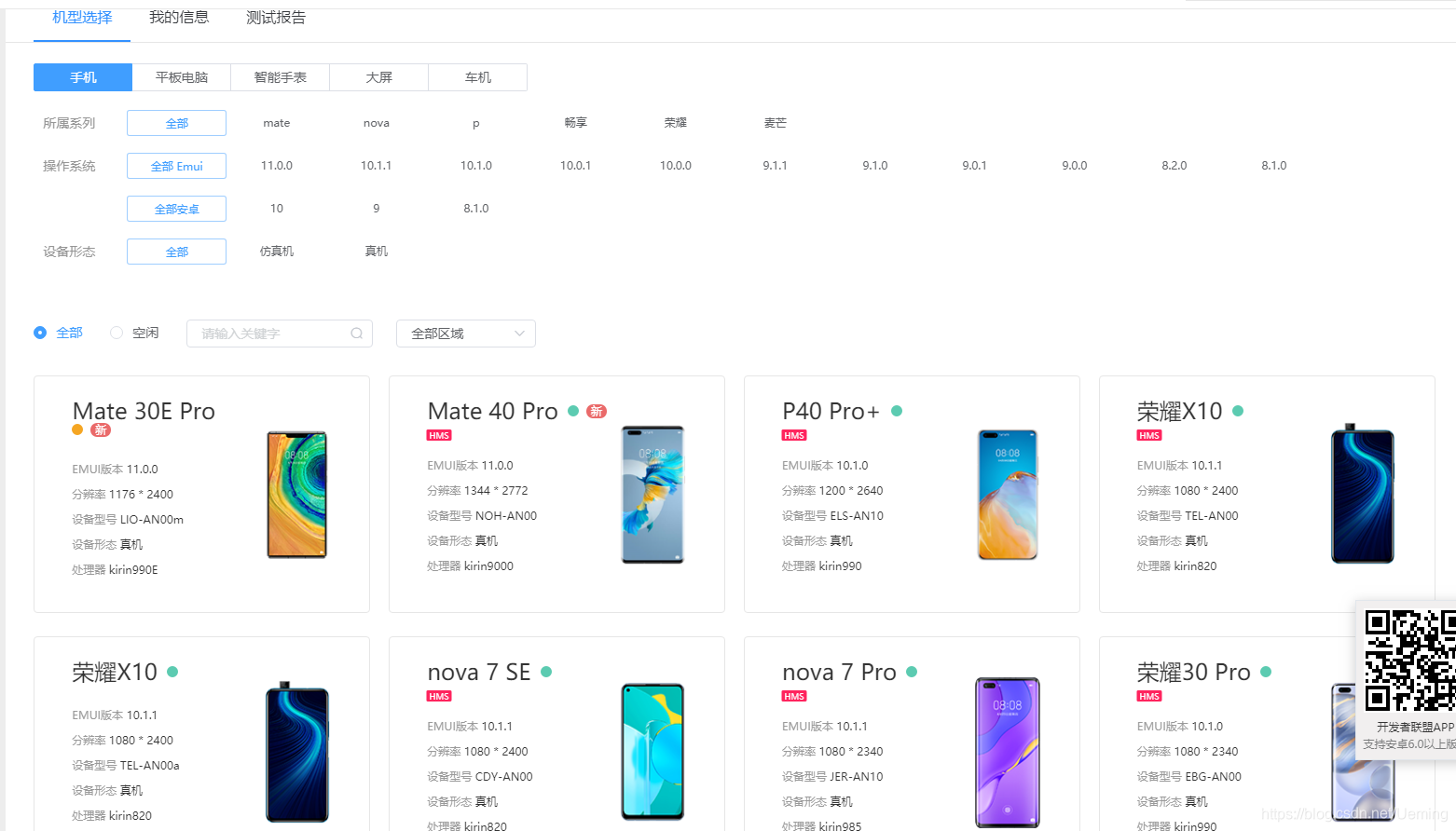Click the red new badge beside Mate 40 Pro
Image resolution: width=1456 pixels, height=831 pixels.
(x=597, y=411)
